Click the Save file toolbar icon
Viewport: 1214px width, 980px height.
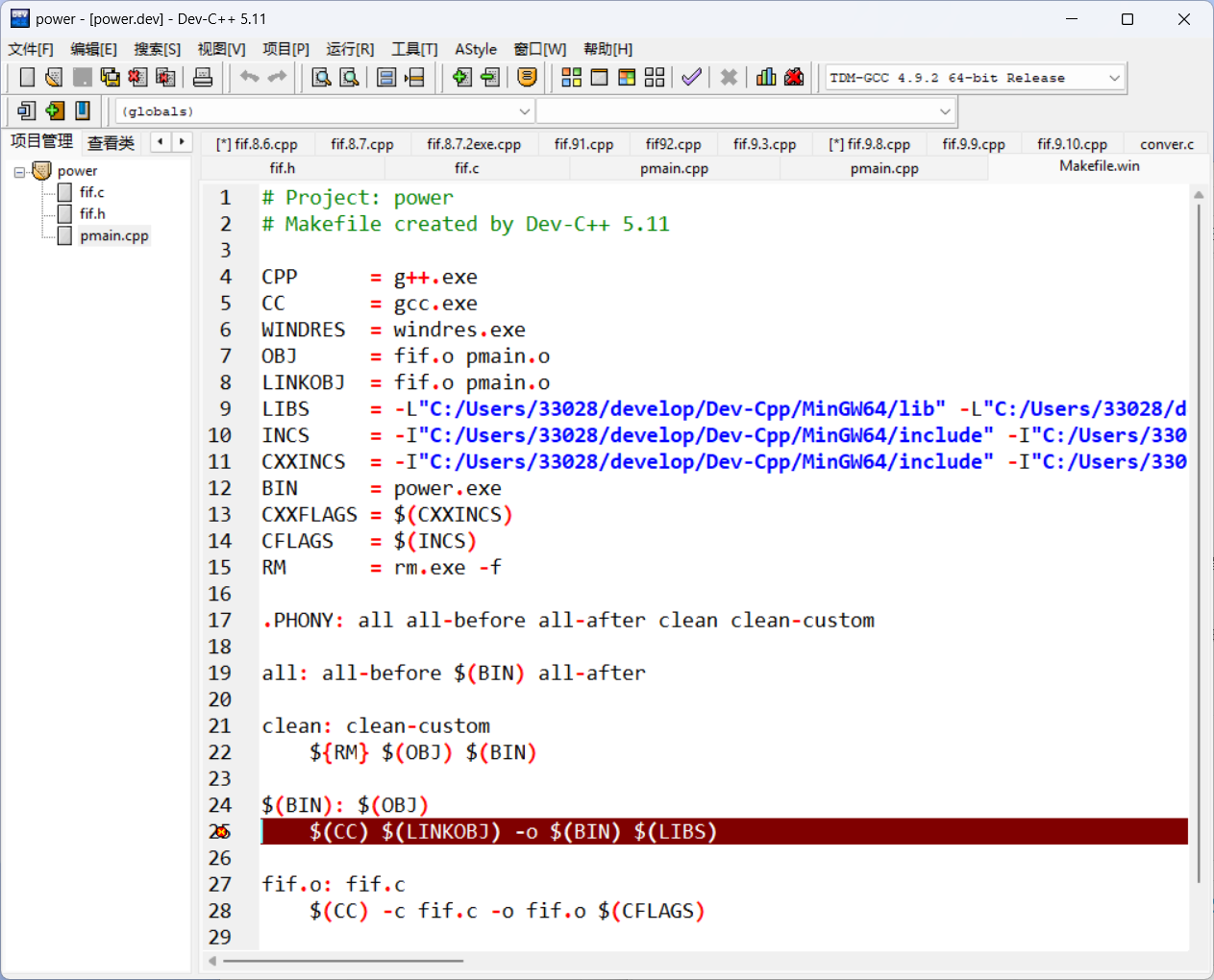[x=83, y=77]
